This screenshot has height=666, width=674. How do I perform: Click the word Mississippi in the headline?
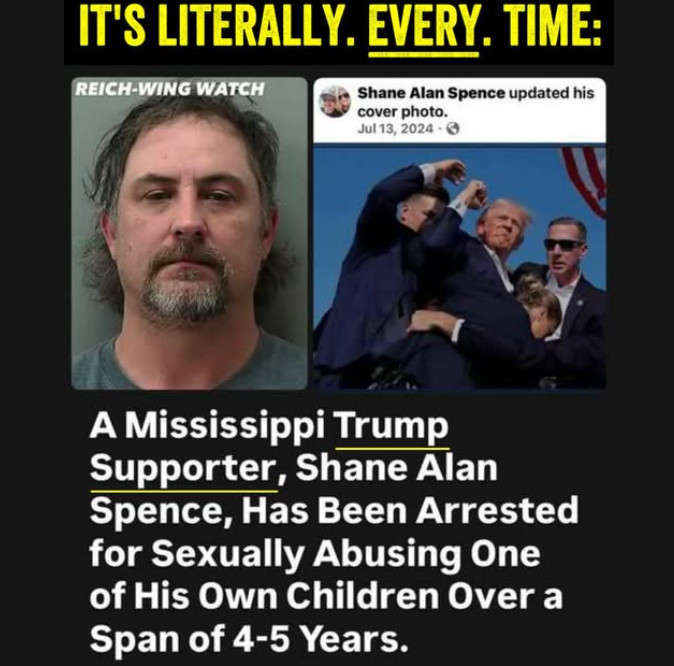pyautogui.click(x=226, y=426)
